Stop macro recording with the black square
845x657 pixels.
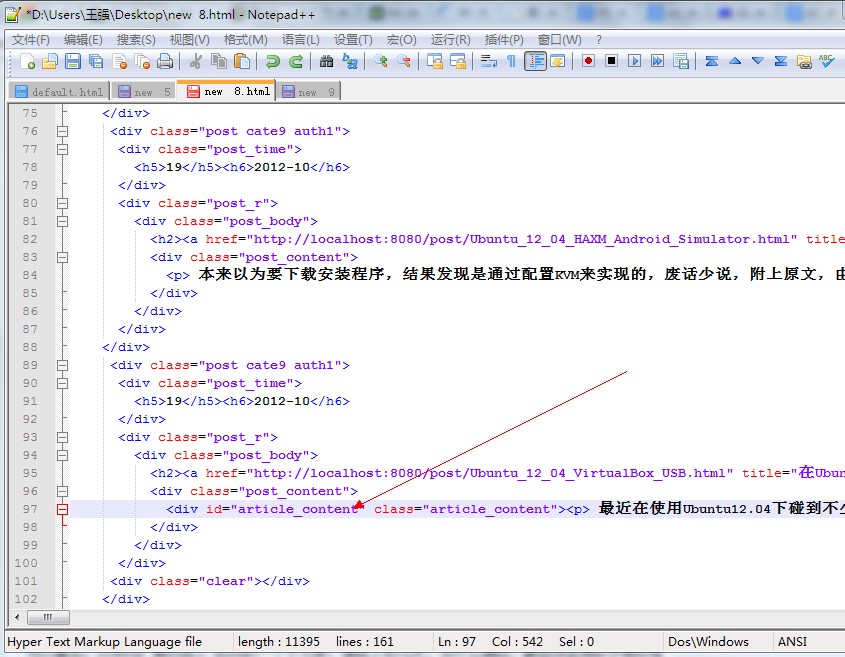[611, 61]
